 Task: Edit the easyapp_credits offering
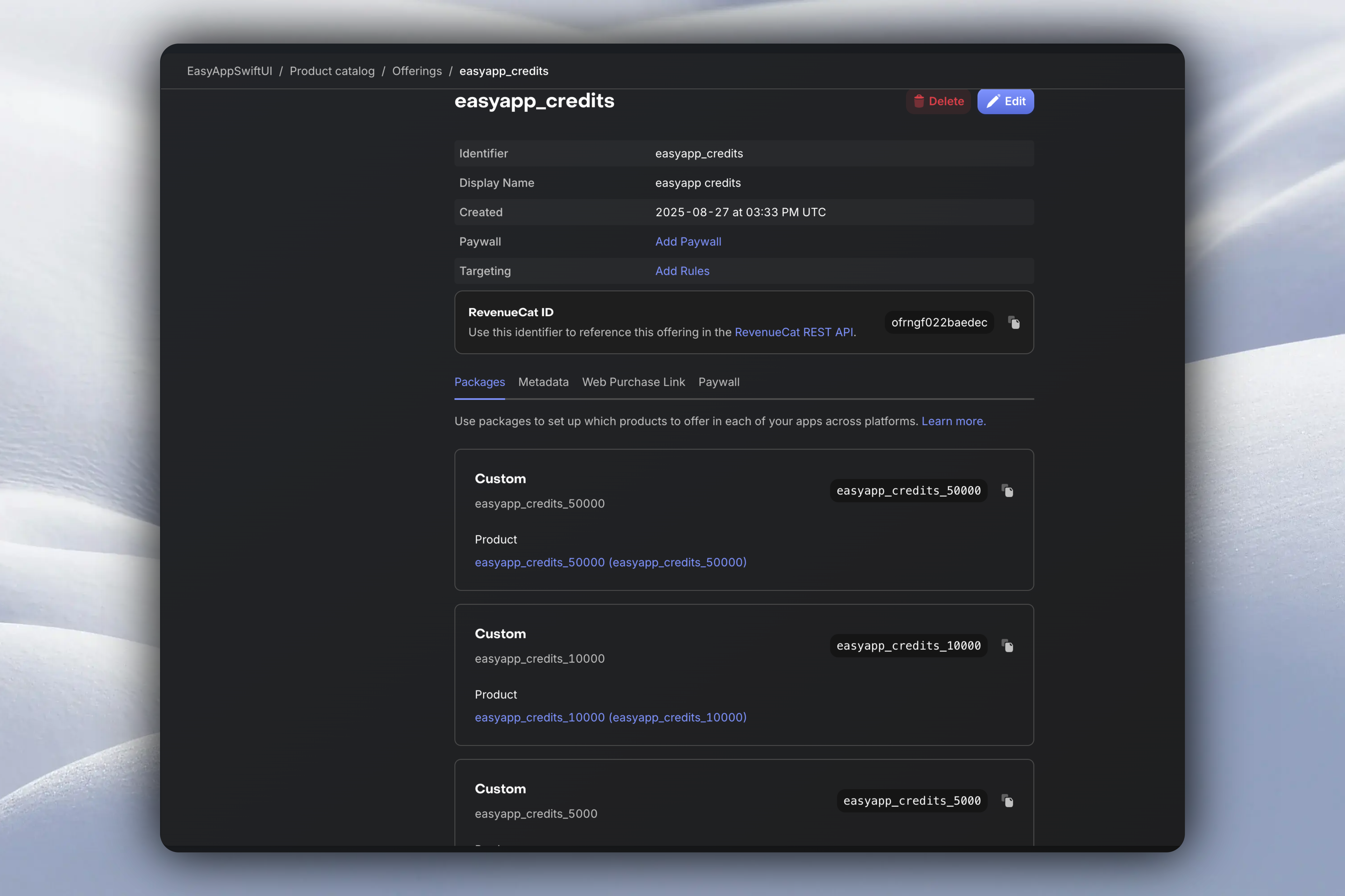point(1005,101)
